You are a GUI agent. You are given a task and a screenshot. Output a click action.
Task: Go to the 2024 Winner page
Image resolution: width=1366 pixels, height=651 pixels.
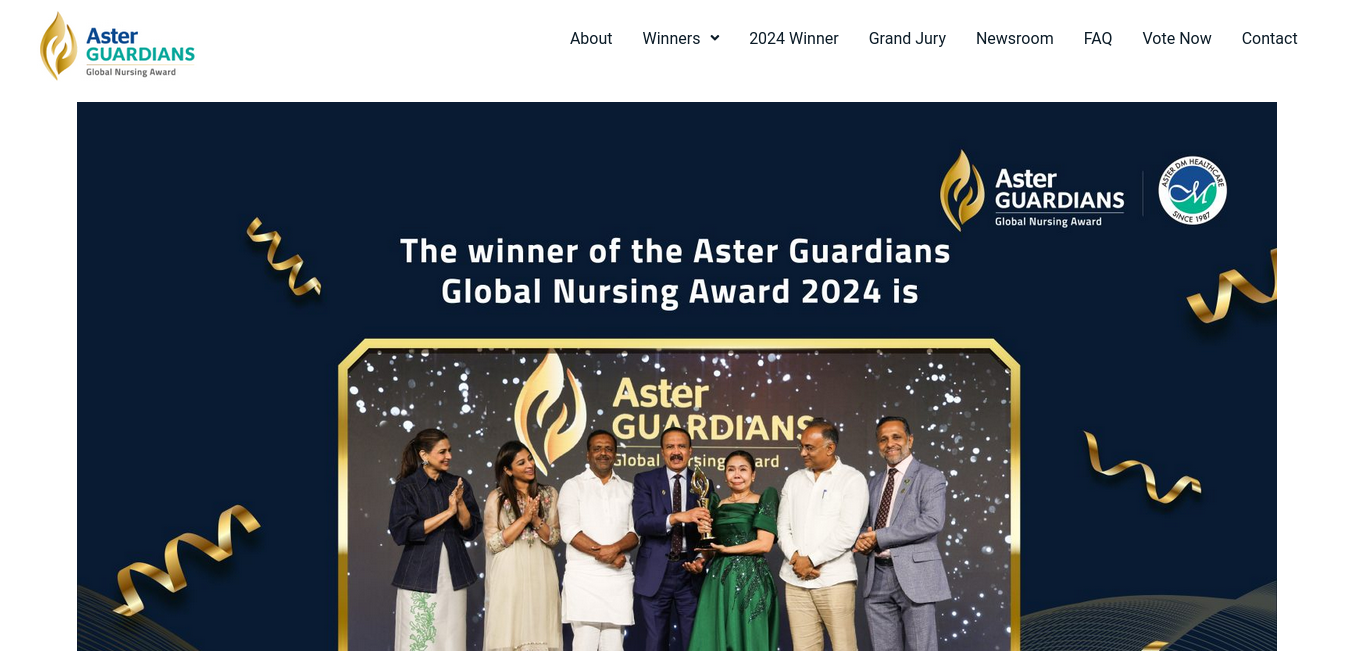794,38
